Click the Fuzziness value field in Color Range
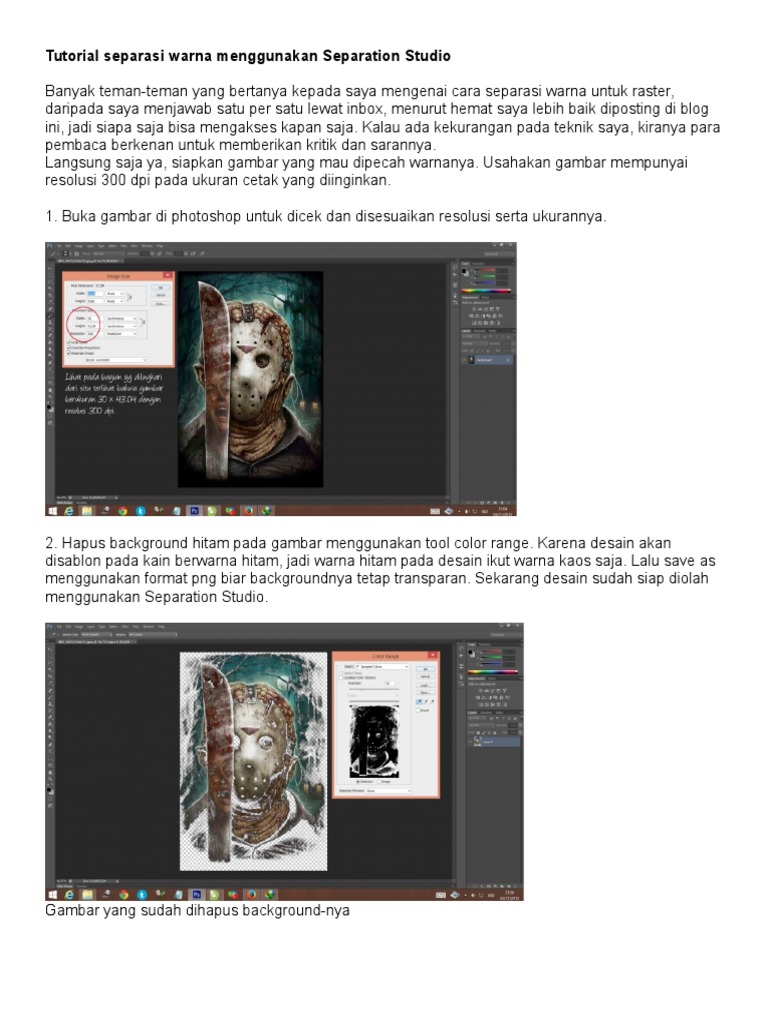This screenshot has height=1024, width=768. point(391,683)
